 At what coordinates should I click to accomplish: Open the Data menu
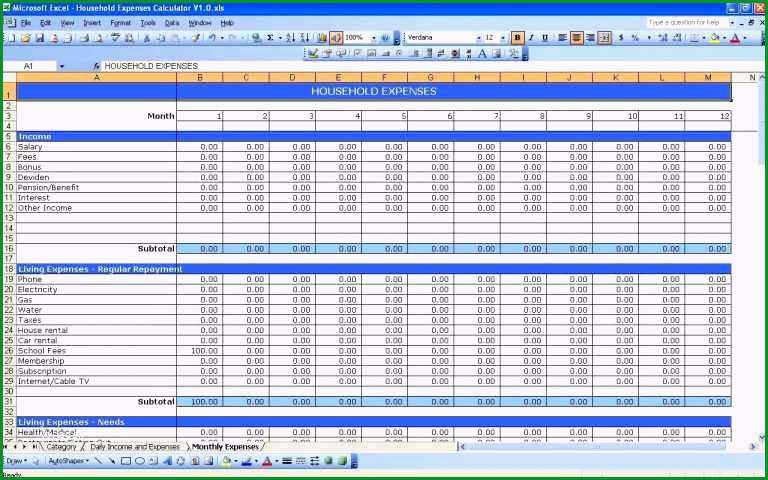pos(171,23)
